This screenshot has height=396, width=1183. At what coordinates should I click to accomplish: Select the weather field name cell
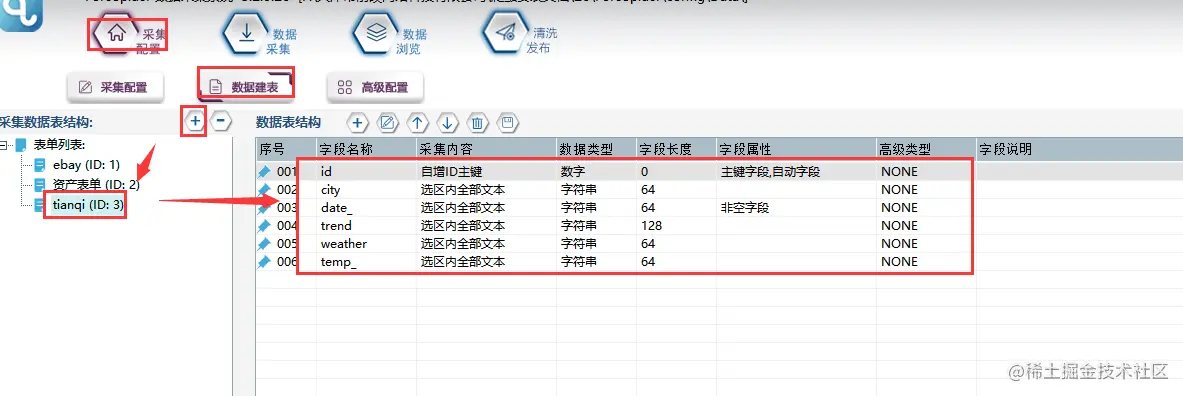[367, 244]
